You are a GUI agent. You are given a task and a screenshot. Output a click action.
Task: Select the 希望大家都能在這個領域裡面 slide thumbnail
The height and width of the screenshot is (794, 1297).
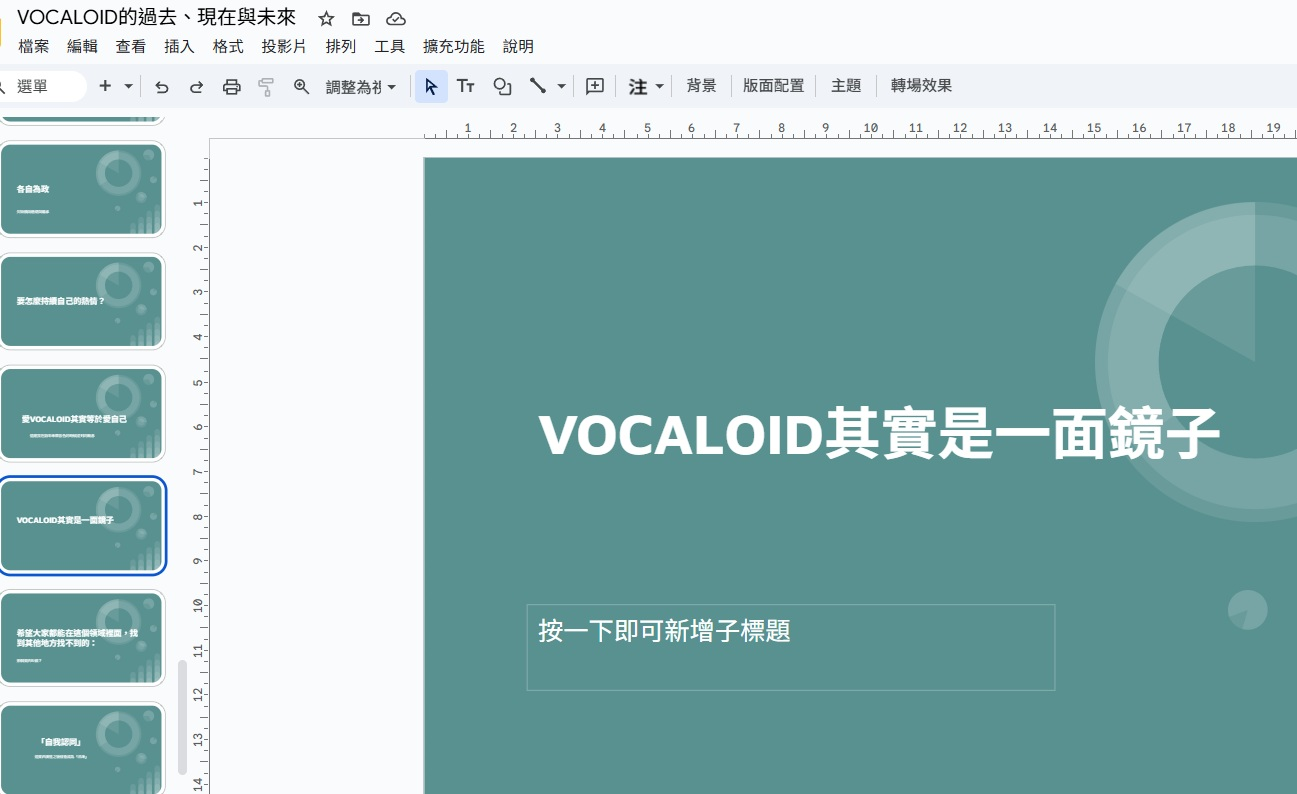tap(82, 638)
